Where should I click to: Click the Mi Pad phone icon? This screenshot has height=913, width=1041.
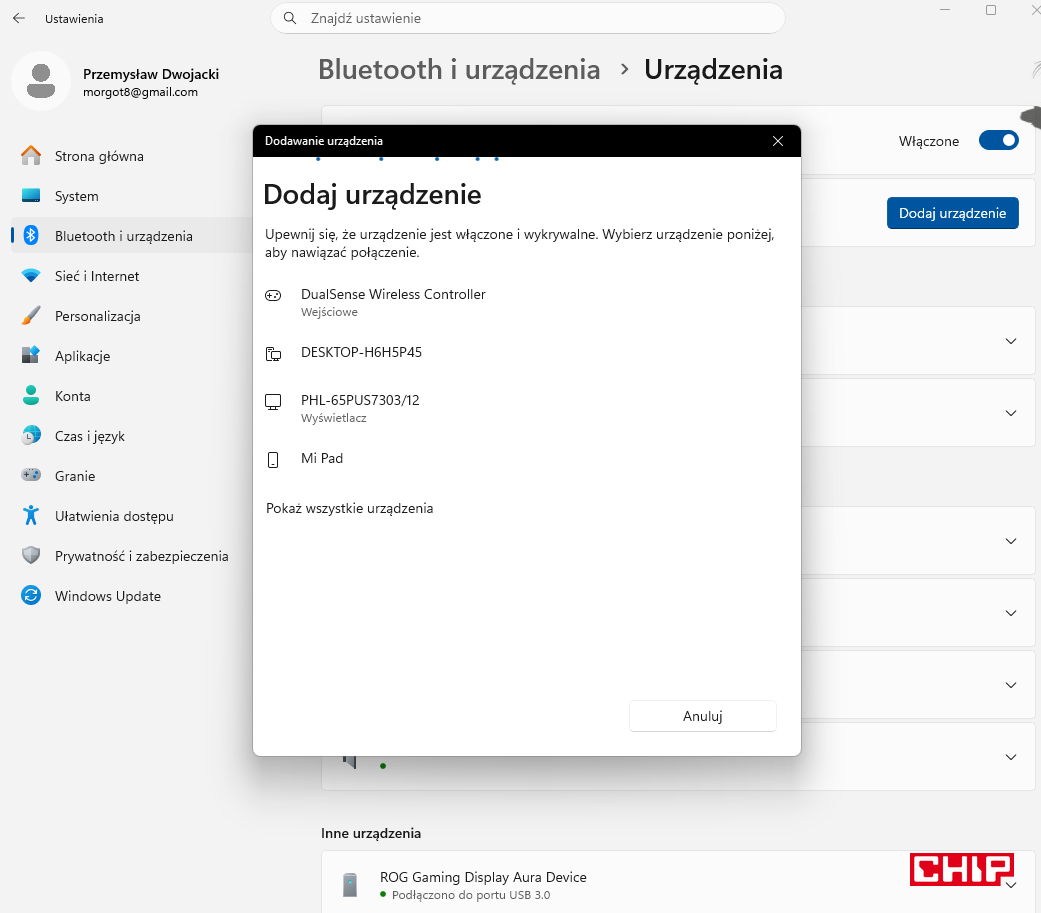[274, 459]
